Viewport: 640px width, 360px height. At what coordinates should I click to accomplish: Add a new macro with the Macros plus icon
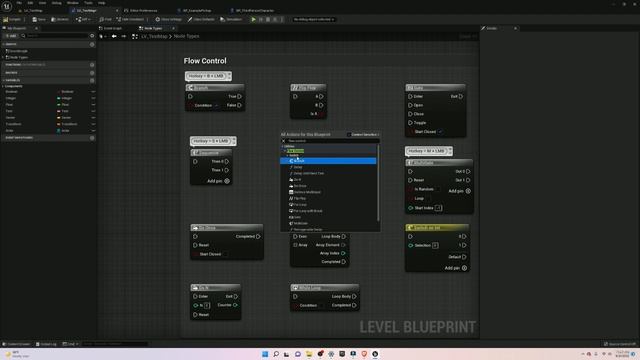pos(92,73)
